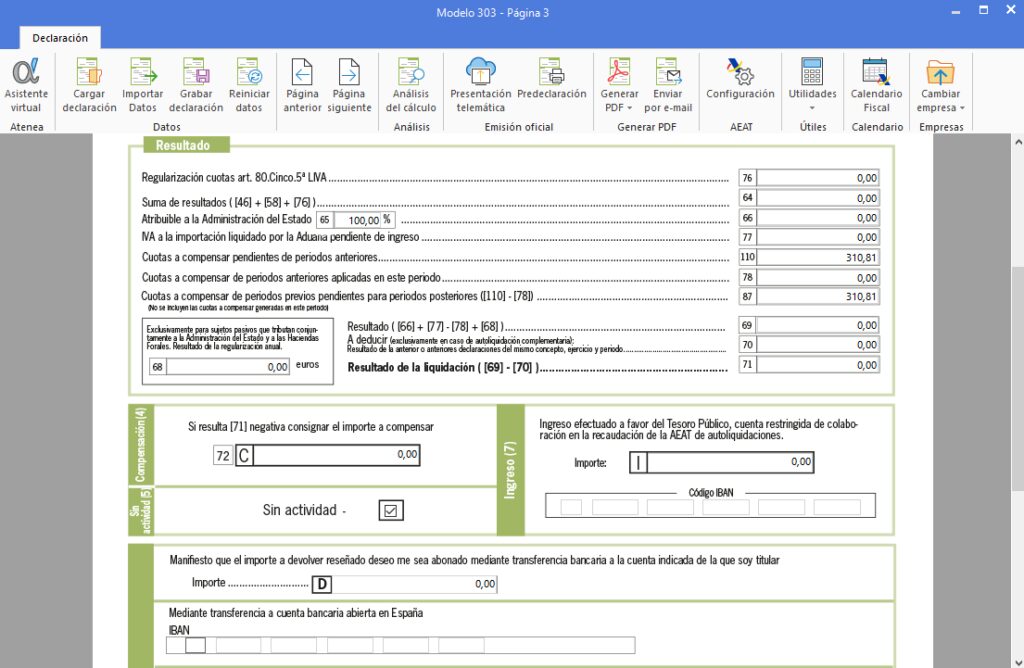This screenshot has height=668, width=1024.
Task: Expand the Cambiar empresa dropdown arrow
Action: (962, 108)
